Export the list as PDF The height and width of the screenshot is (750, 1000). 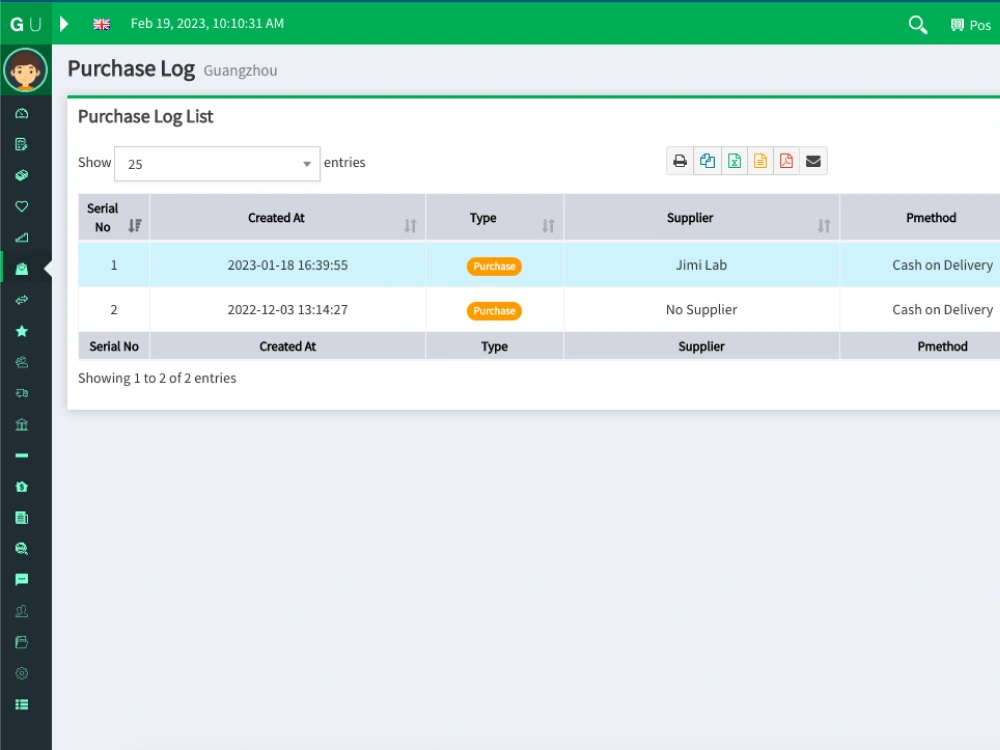tap(786, 160)
